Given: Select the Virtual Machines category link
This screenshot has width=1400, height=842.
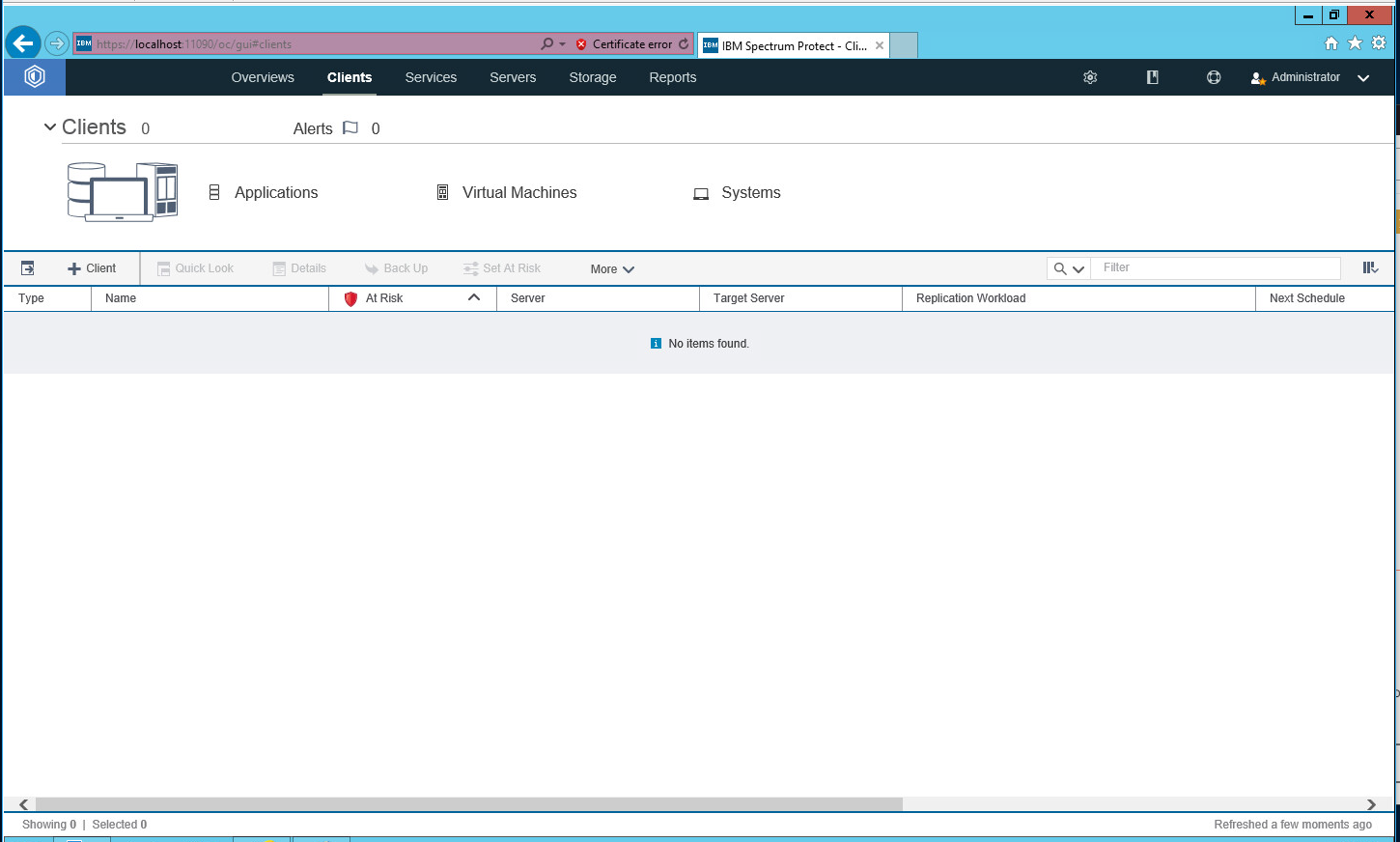Looking at the screenshot, I should click(518, 193).
